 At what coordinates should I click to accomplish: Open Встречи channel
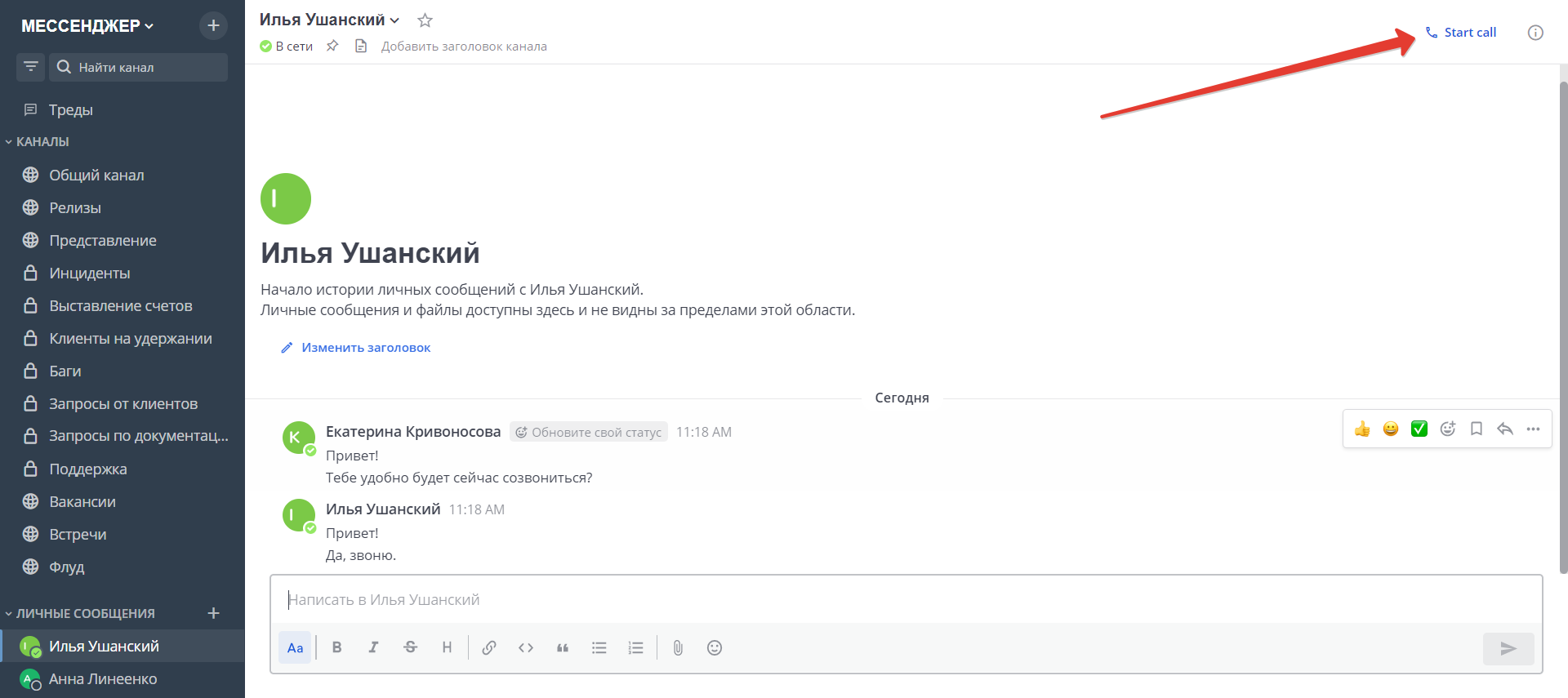point(122,534)
